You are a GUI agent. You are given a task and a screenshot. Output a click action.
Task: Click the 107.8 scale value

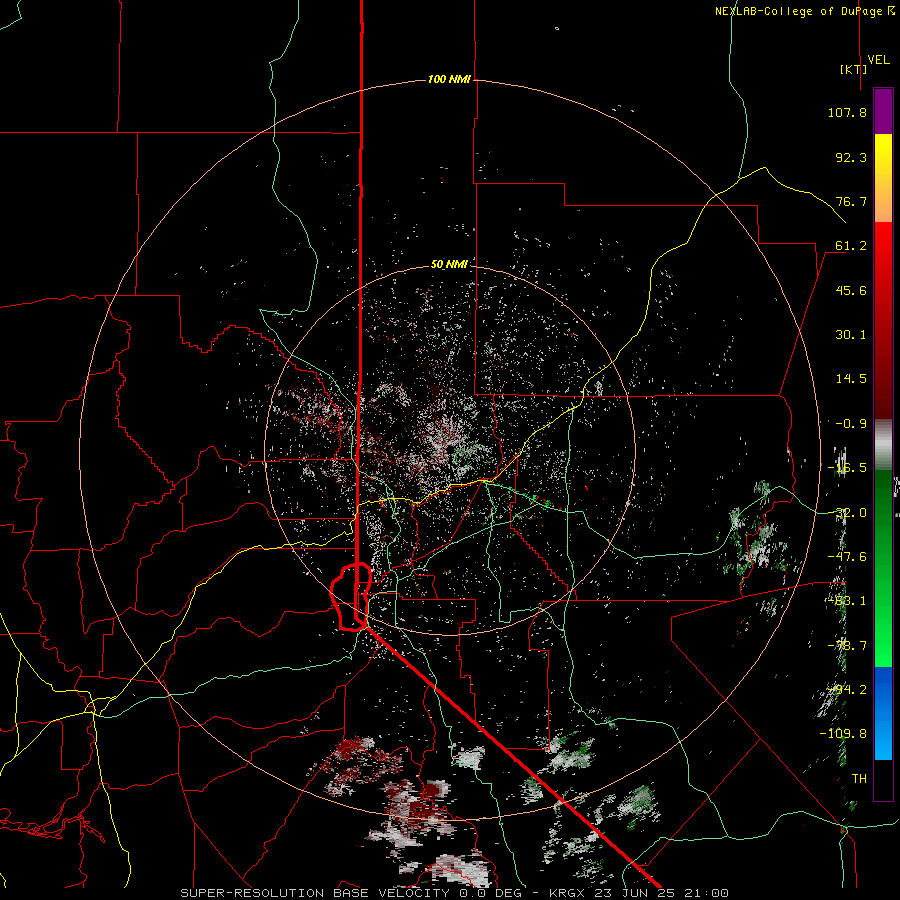[847, 112]
